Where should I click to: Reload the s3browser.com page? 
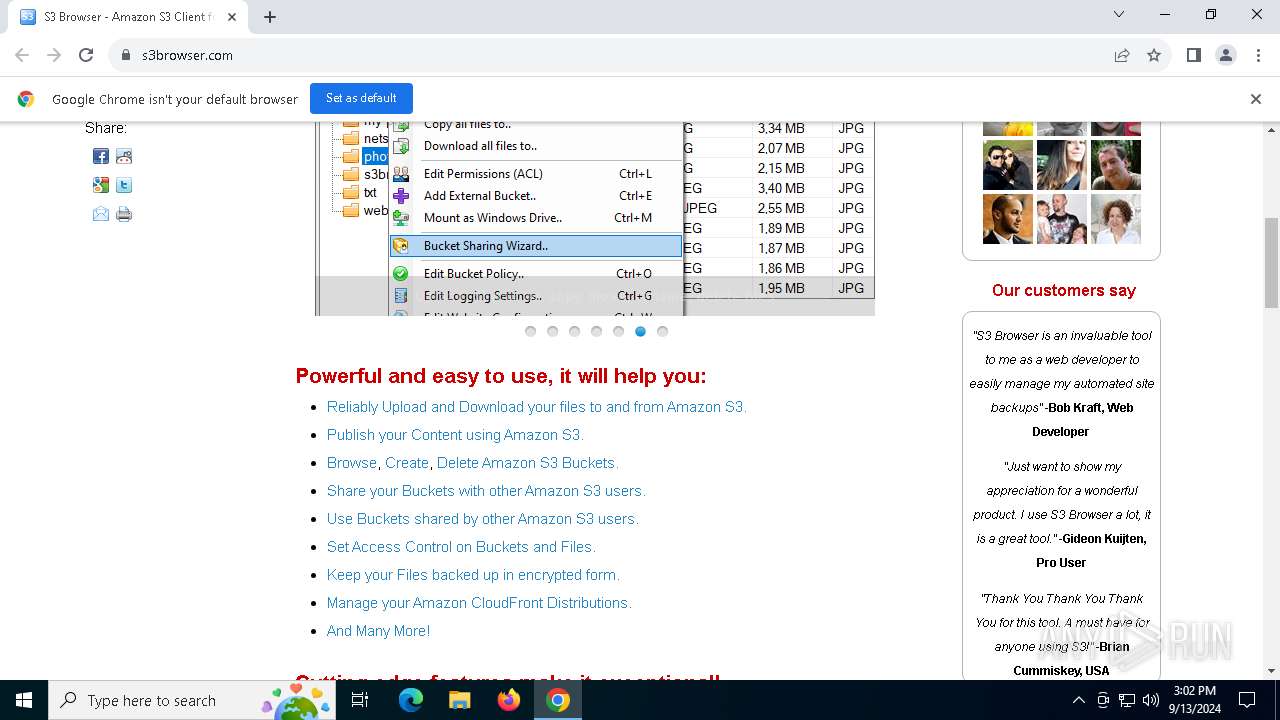(x=86, y=55)
